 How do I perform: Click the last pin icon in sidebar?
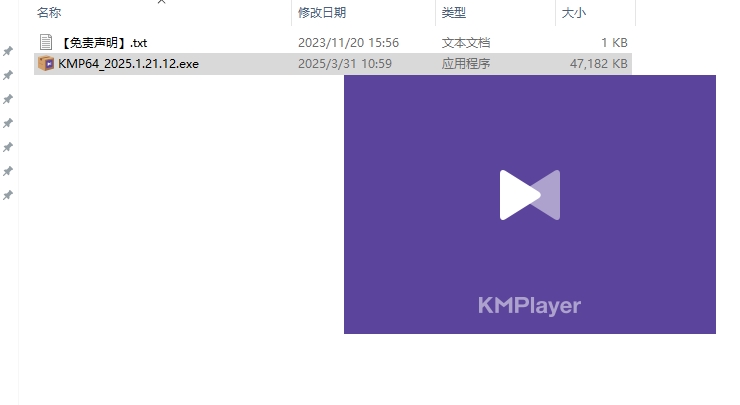(x=8, y=195)
